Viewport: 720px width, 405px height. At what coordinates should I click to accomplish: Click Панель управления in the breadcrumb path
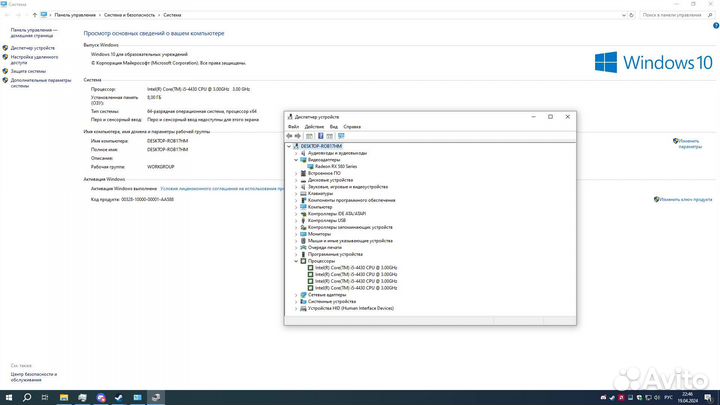click(x=75, y=15)
